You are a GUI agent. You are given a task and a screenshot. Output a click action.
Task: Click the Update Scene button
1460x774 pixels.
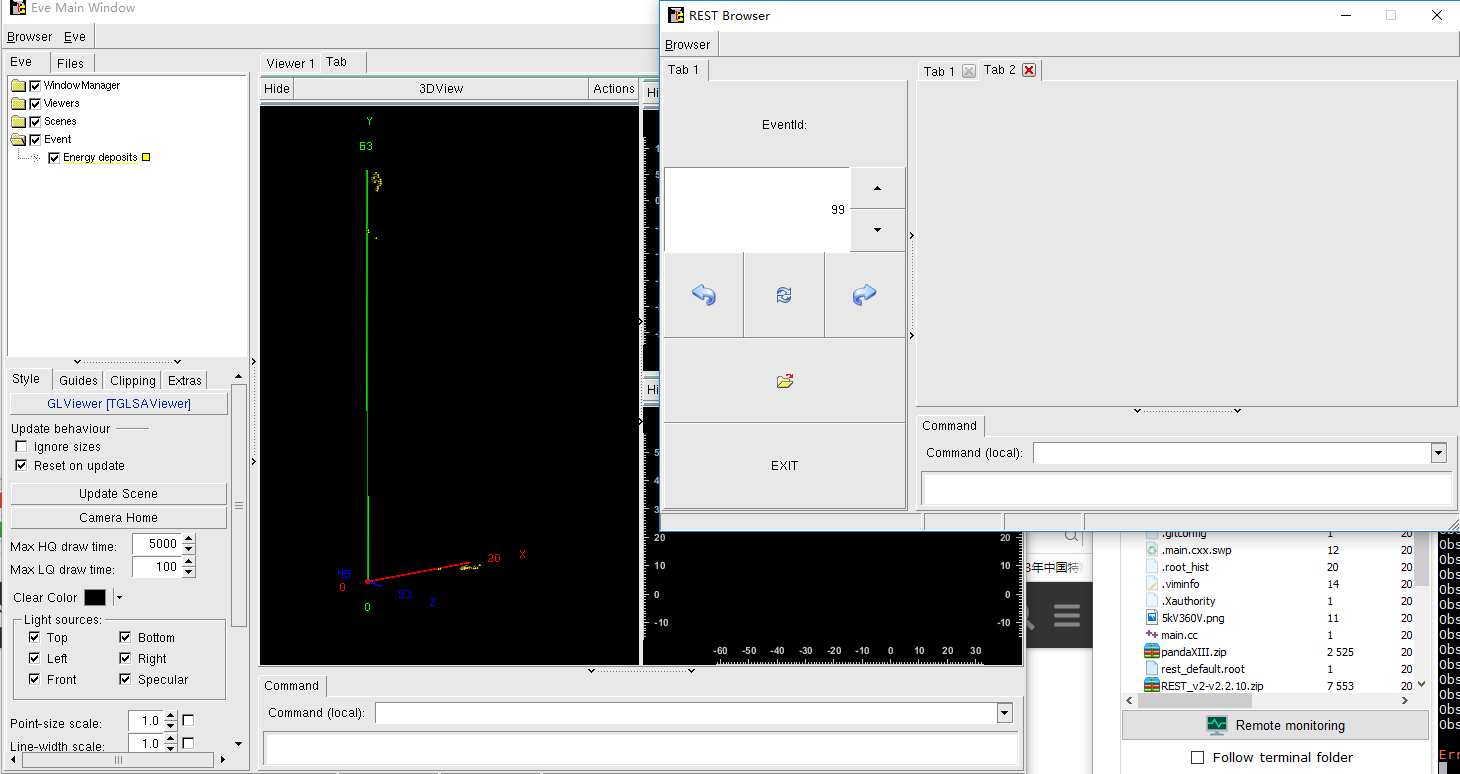118,493
